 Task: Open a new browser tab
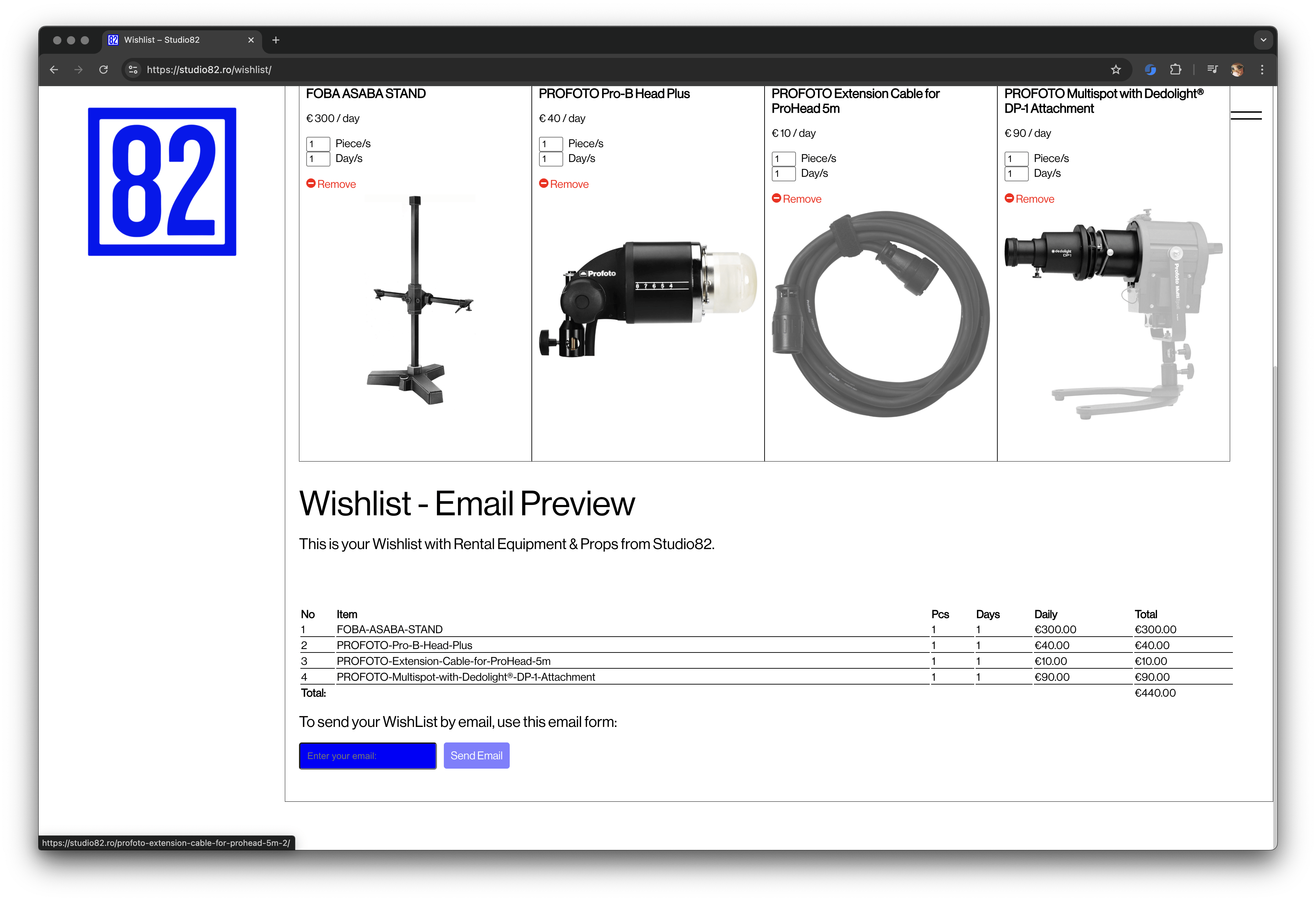click(x=276, y=40)
